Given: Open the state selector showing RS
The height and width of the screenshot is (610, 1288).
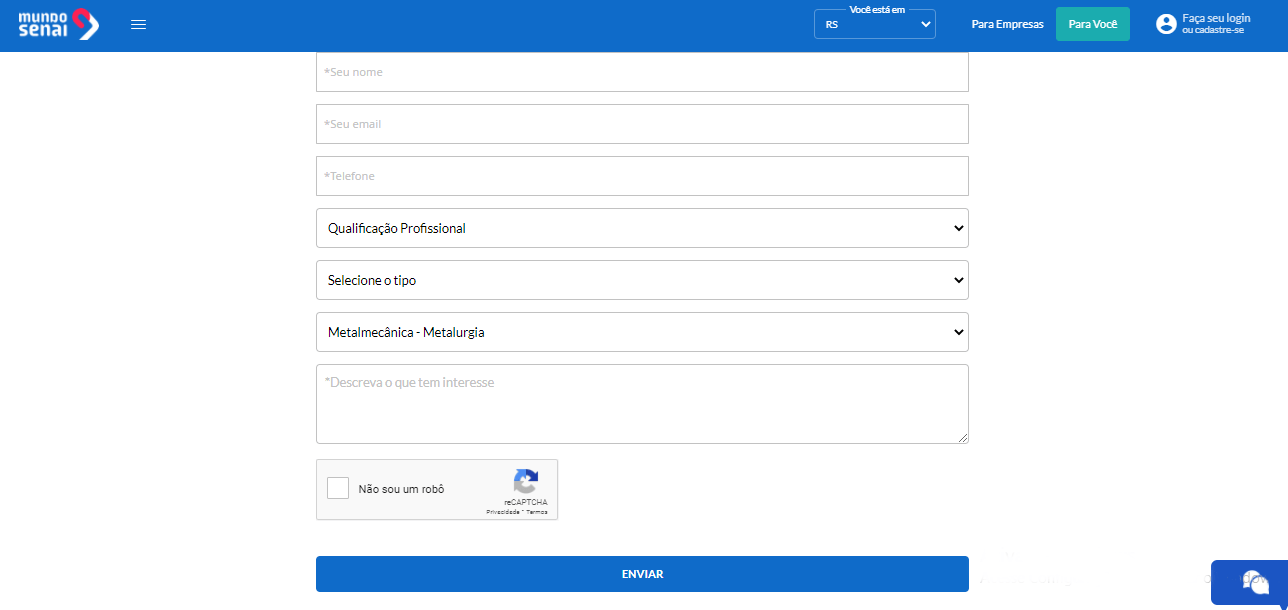Looking at the screenshot, I should click(875, 25).
